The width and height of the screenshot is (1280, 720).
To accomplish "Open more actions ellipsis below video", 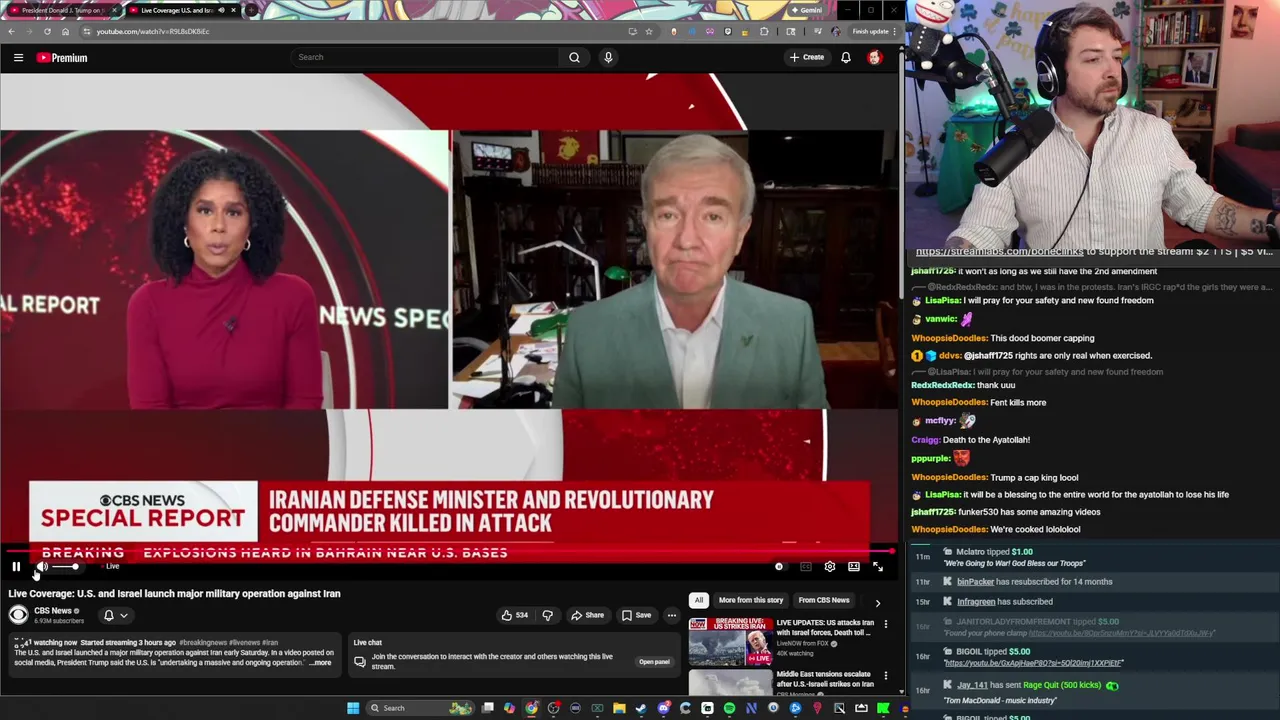I will (672, 615).
